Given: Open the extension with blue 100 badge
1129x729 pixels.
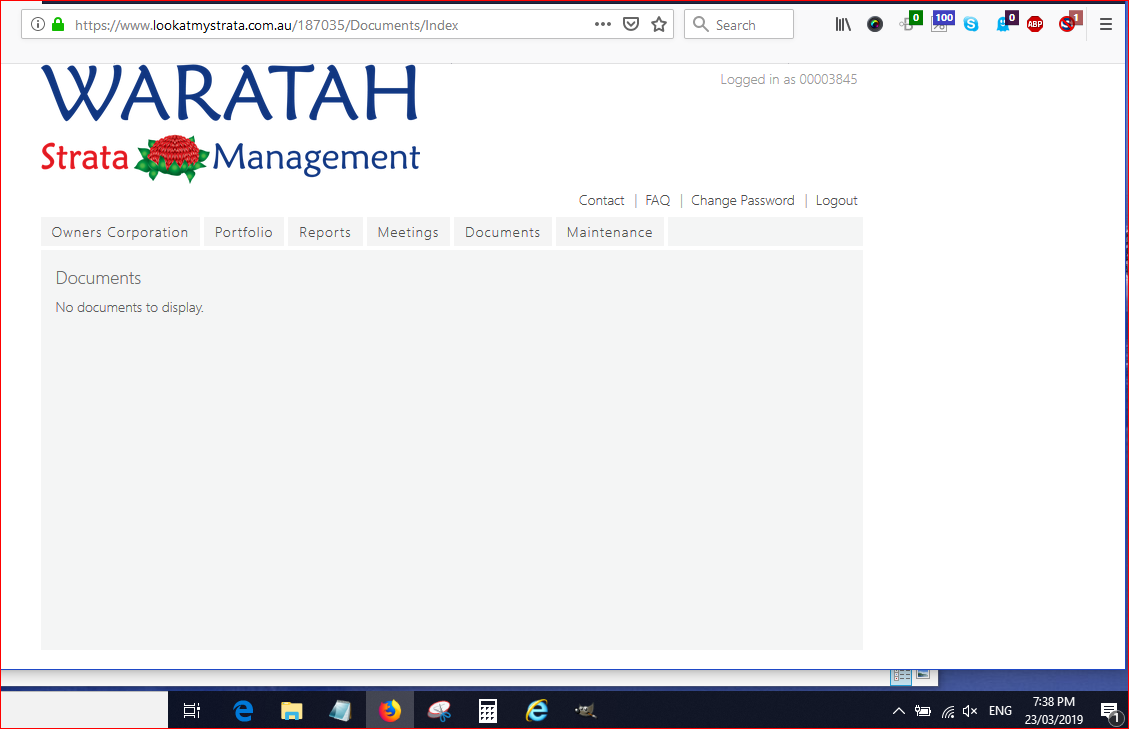Looking at the screenshot, I should point(942,22).
